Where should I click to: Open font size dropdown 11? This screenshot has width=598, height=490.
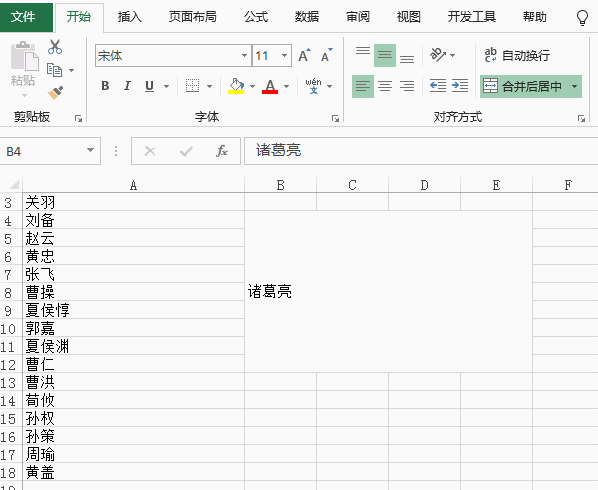(x=284, y=56)
